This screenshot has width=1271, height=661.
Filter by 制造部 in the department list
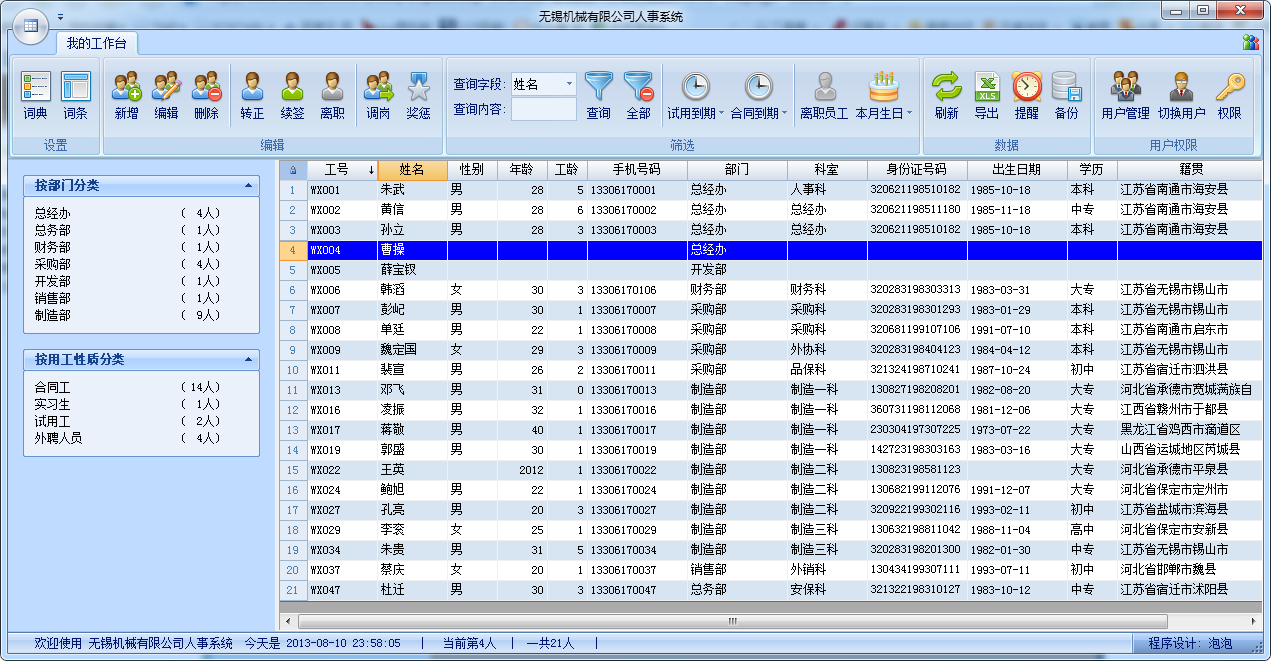coord(52,315)
